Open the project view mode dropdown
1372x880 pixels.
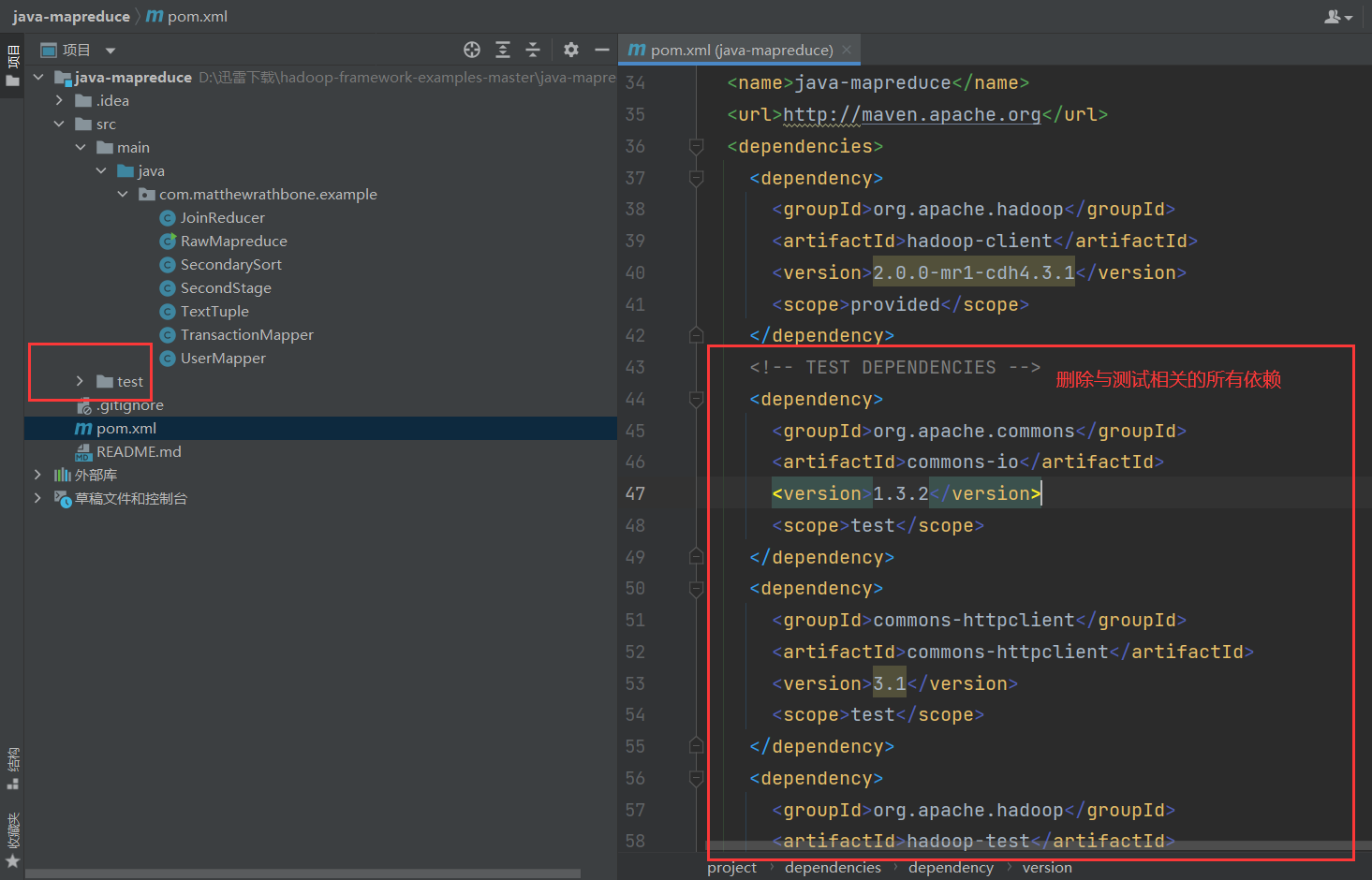[111, 51]
